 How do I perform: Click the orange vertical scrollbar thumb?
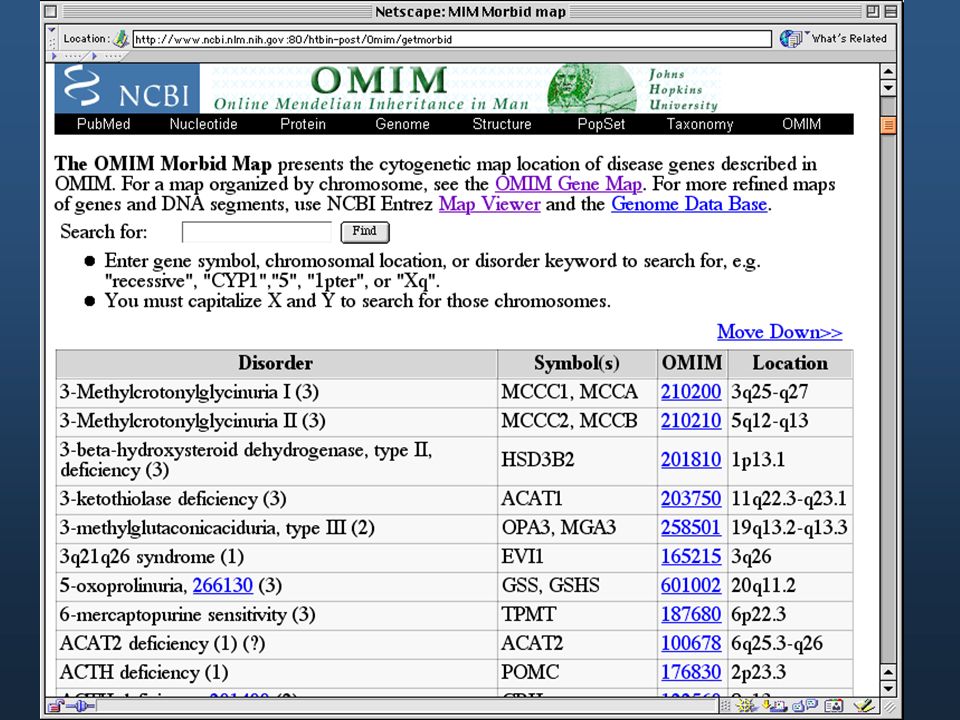tap(888, 126)
